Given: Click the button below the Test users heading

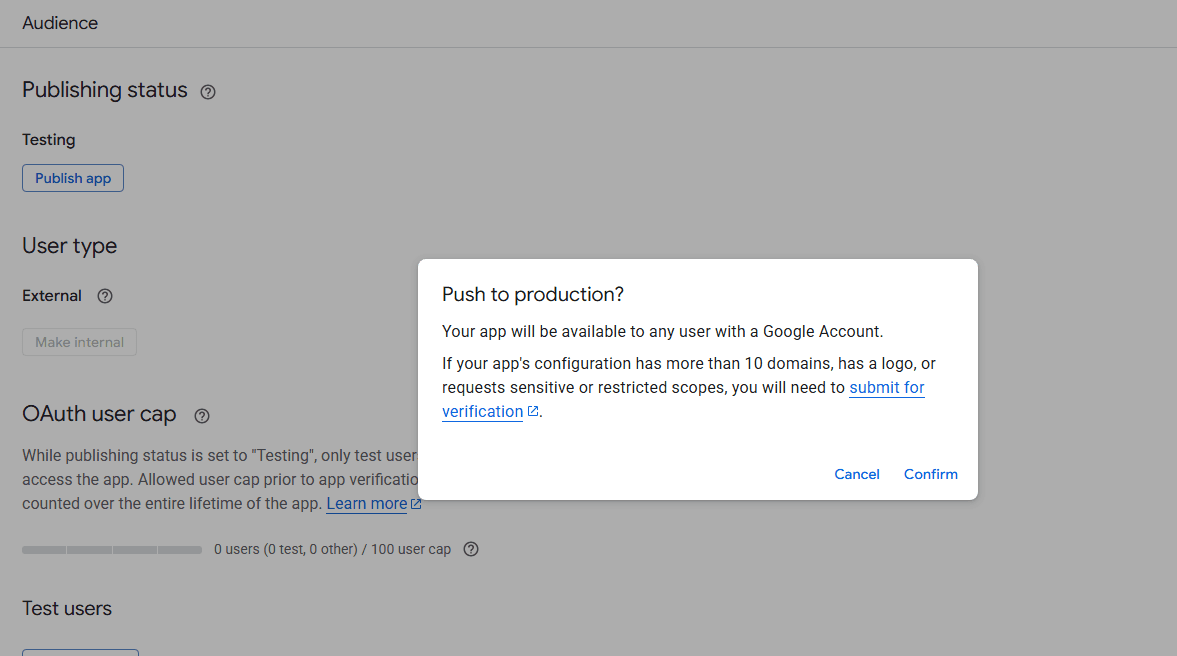Looking at the screenshot, I should point(80,652).
